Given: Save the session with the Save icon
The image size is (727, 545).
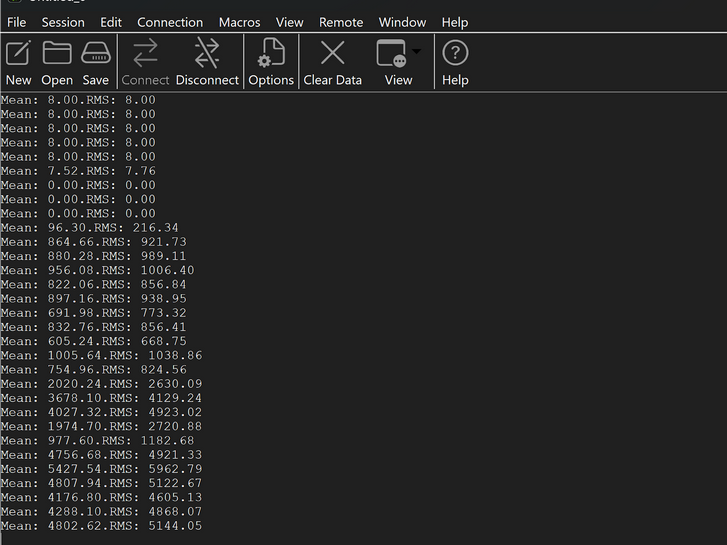Looking at the screenshot, I should click(x=96, y=53).
